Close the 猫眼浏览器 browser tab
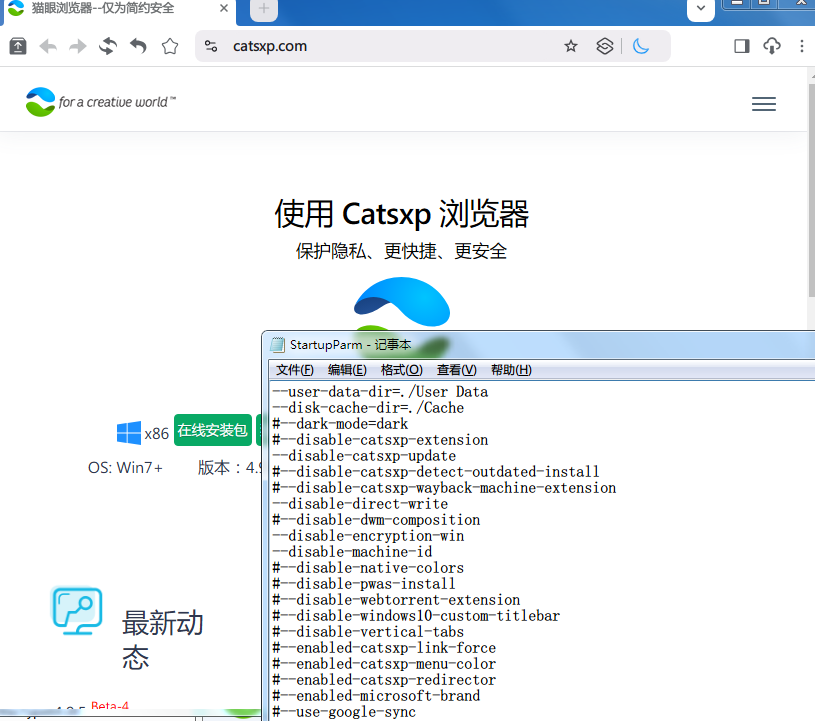Screen dimensions: 815x721 point(224,8)
